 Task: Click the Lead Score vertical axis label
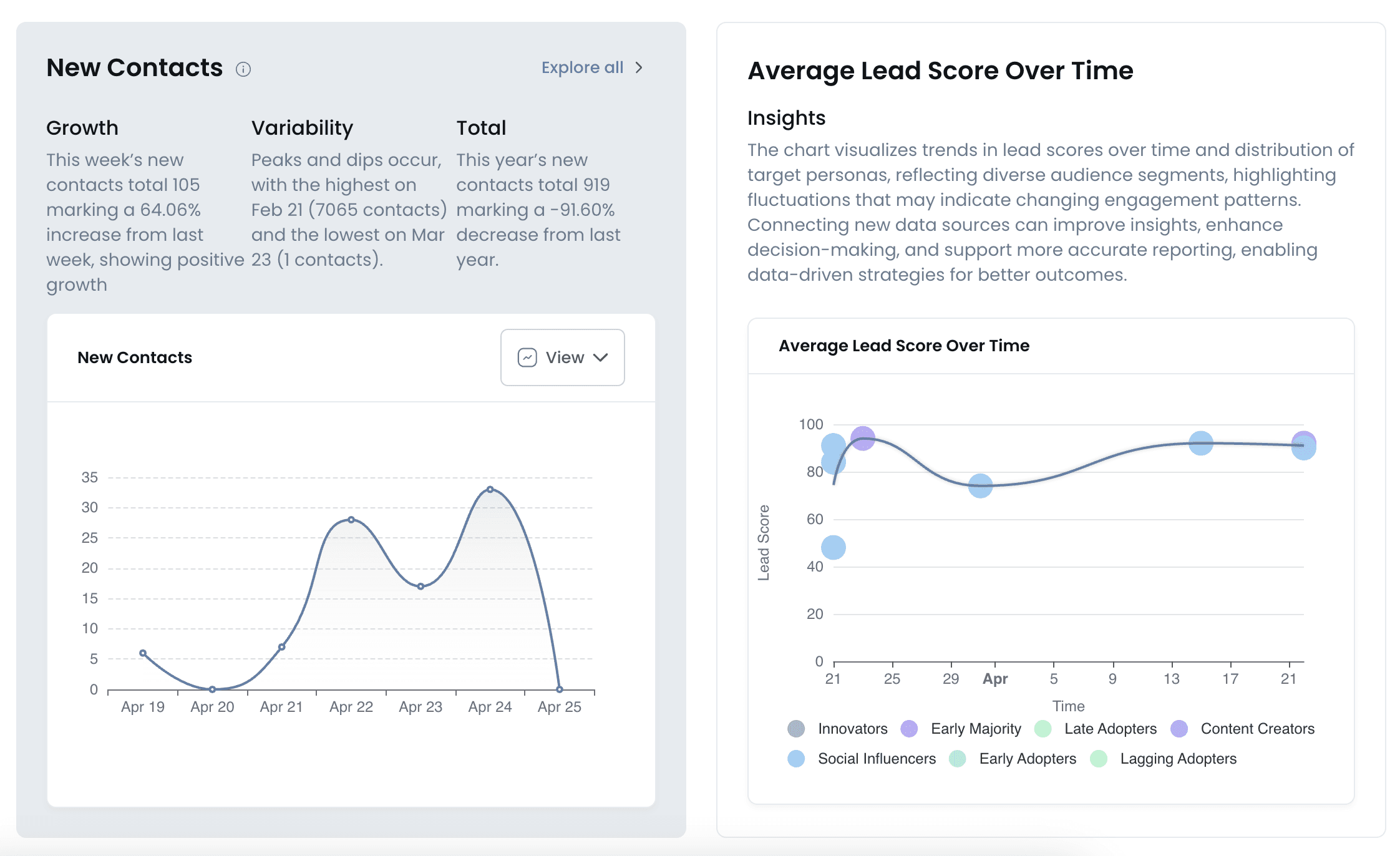[x=764, y=543]
